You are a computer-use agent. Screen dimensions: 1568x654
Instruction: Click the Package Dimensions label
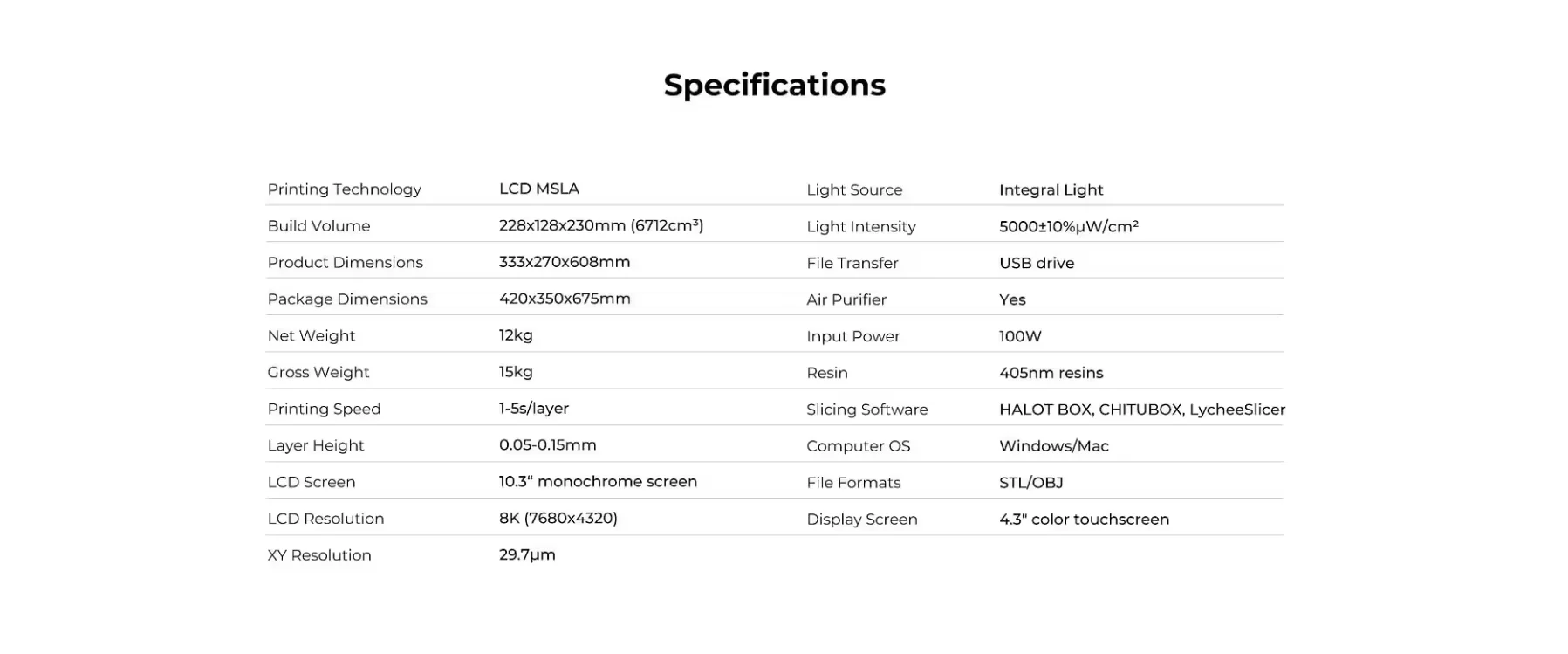point(346,299)
